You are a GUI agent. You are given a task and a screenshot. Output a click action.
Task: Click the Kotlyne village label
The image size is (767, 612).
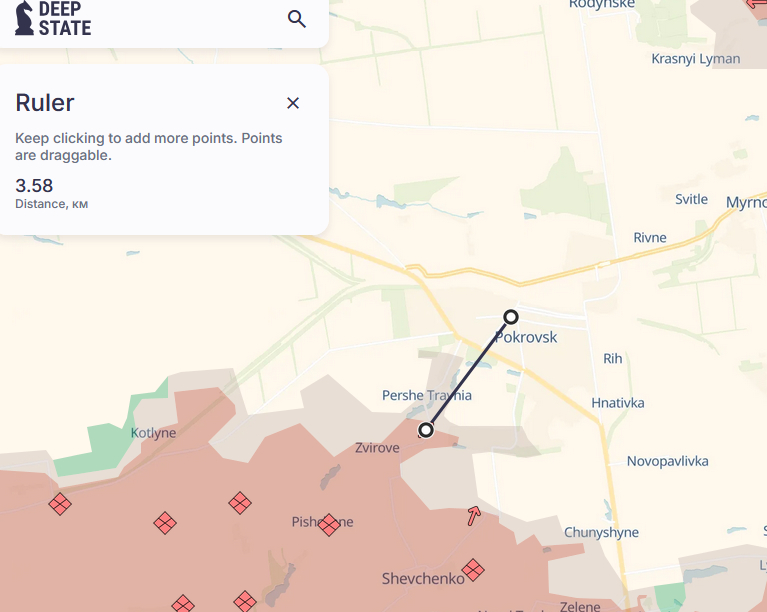pos(153,433)
